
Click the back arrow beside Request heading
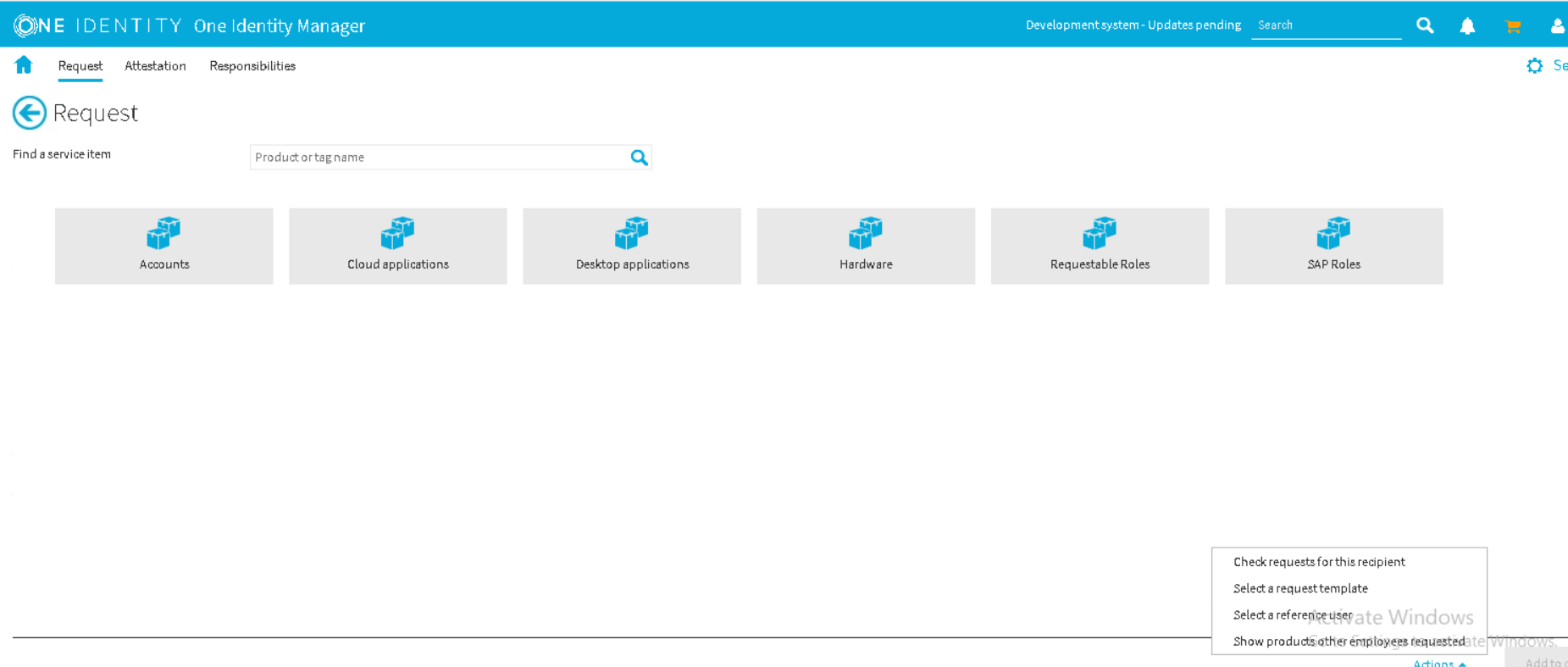(x=30, y=113)
